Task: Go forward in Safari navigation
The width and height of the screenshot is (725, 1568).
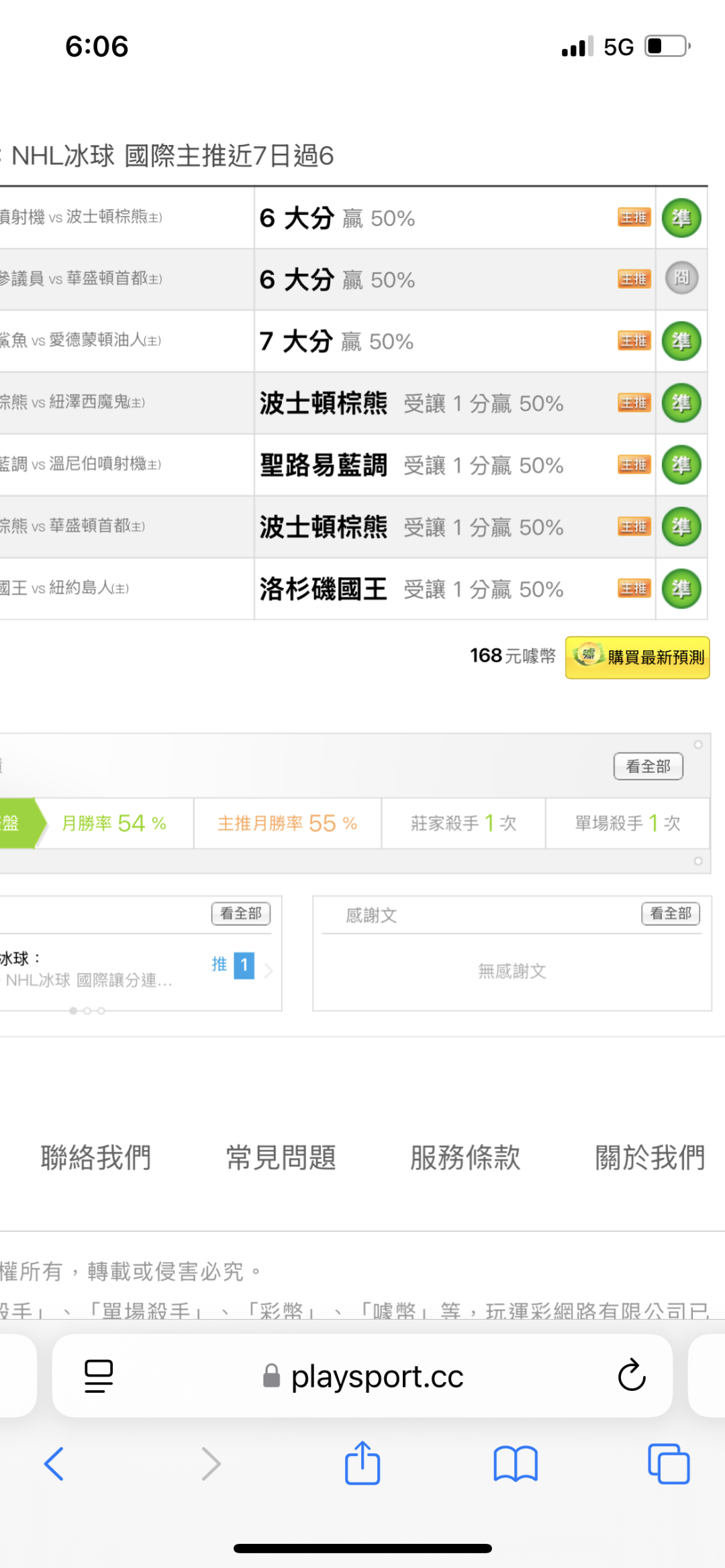Action: [211, 1463]
